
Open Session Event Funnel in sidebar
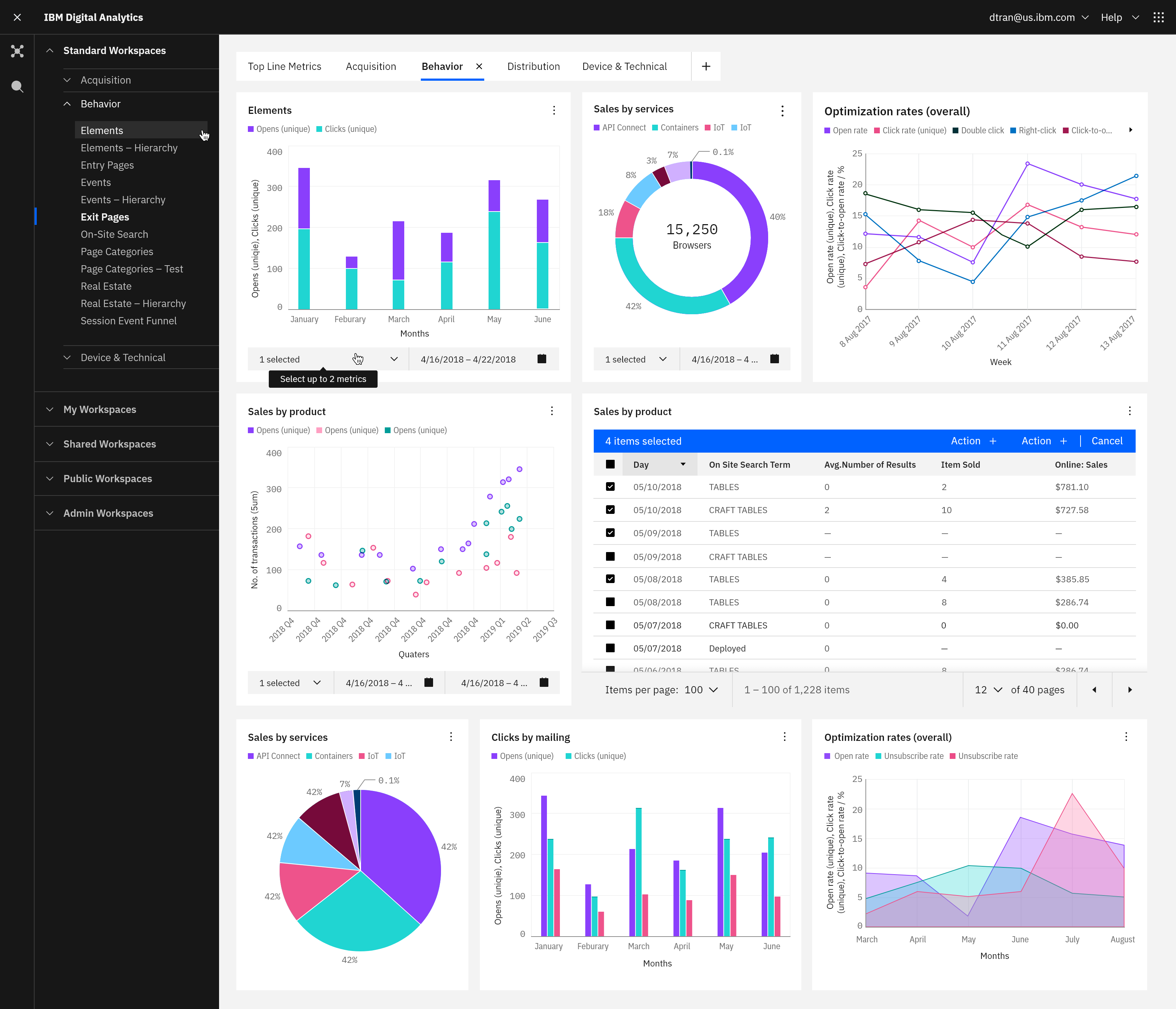click(x=128, y=321)
